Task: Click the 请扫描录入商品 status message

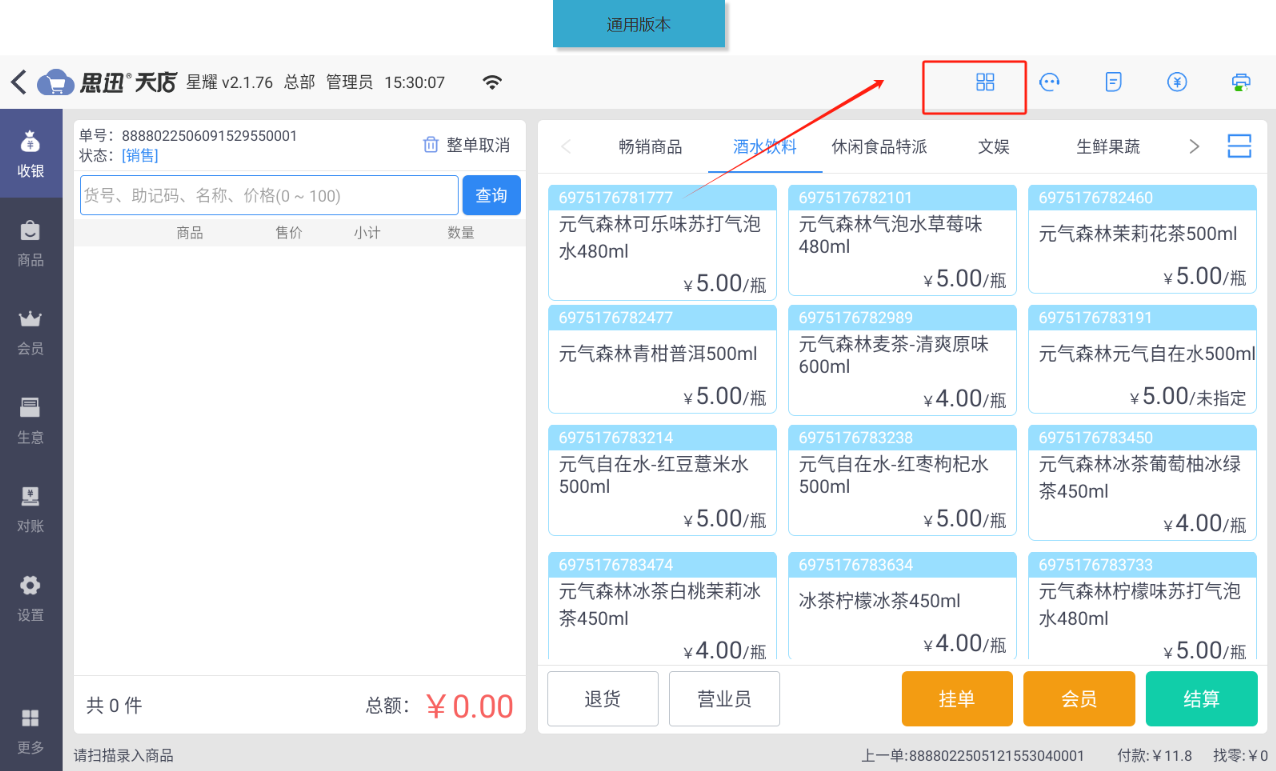Action: (x=123, y=756)
